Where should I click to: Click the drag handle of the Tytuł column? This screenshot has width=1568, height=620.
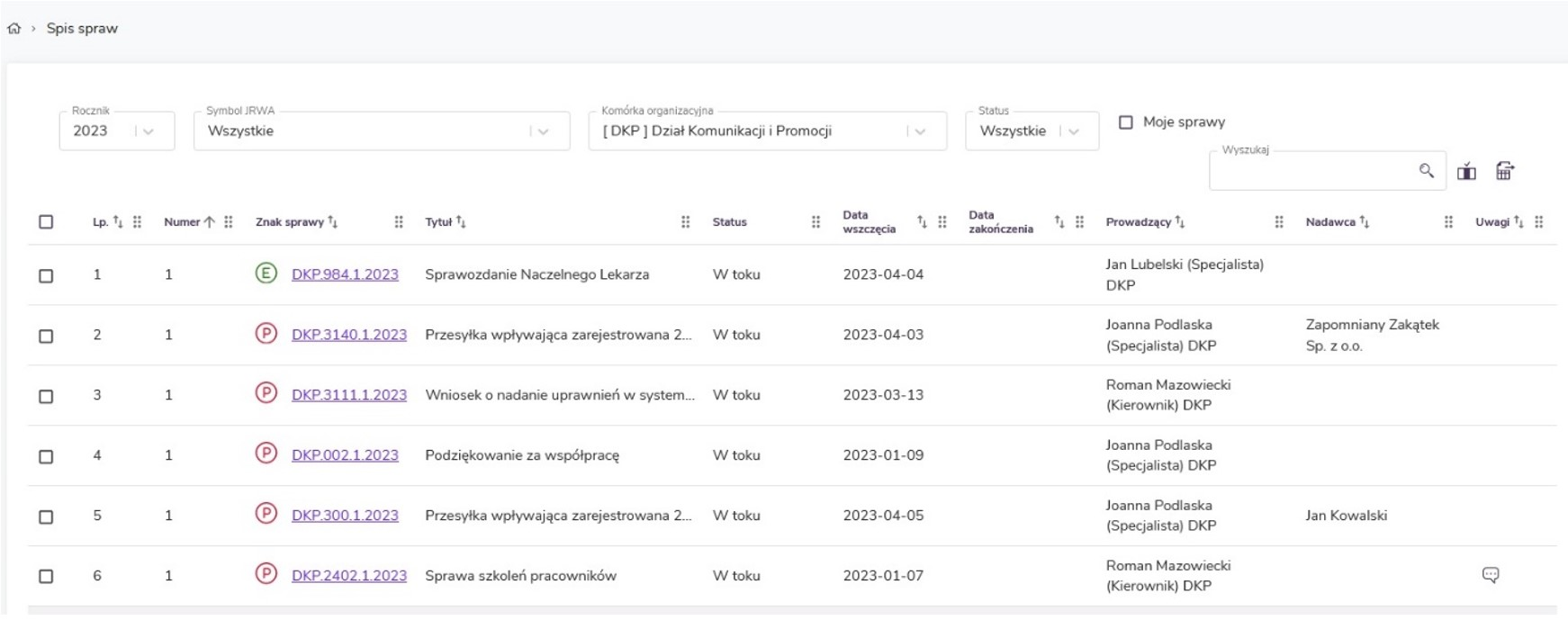coord(685,222)
